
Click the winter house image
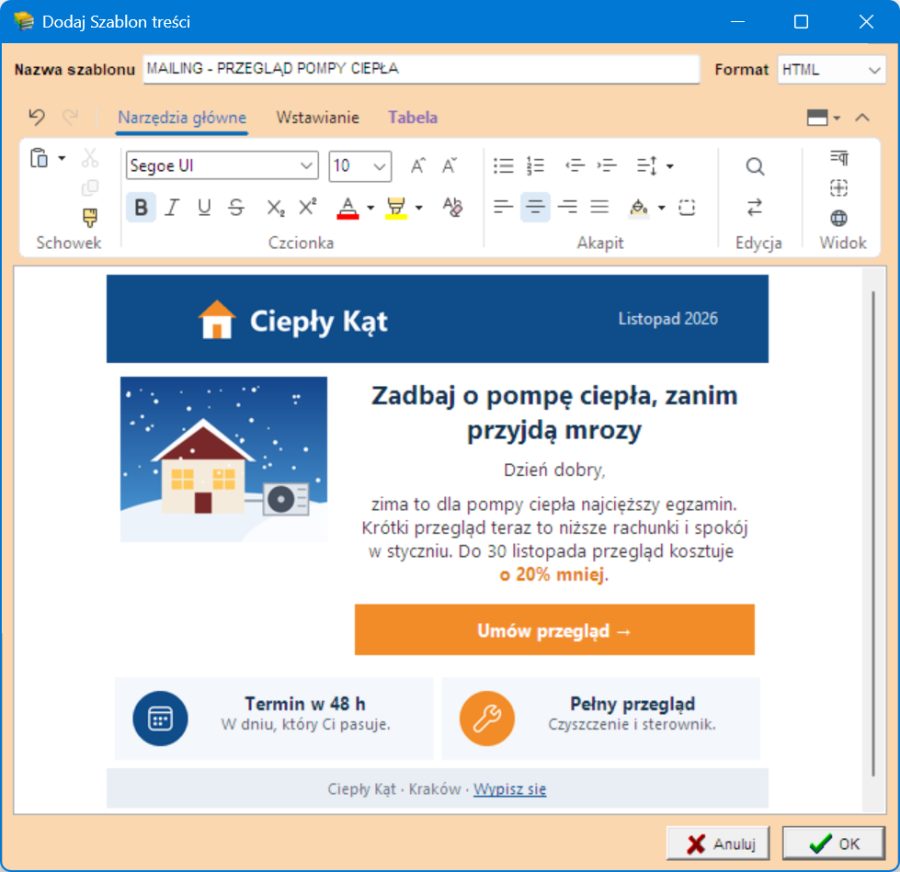coord(224,459)
